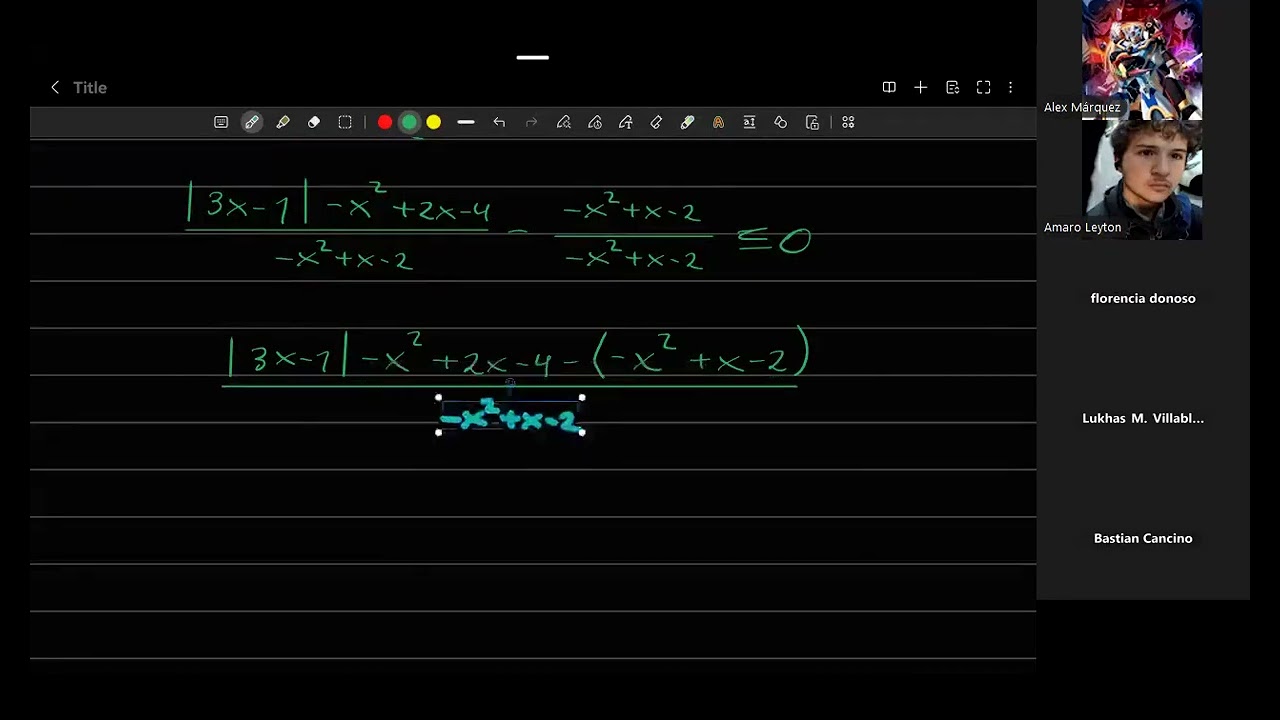The width and height of the screenshot is (1280, 720).
Task: Add a new page with plus icon
Action: pyautogui.click(x=921, y=88)
